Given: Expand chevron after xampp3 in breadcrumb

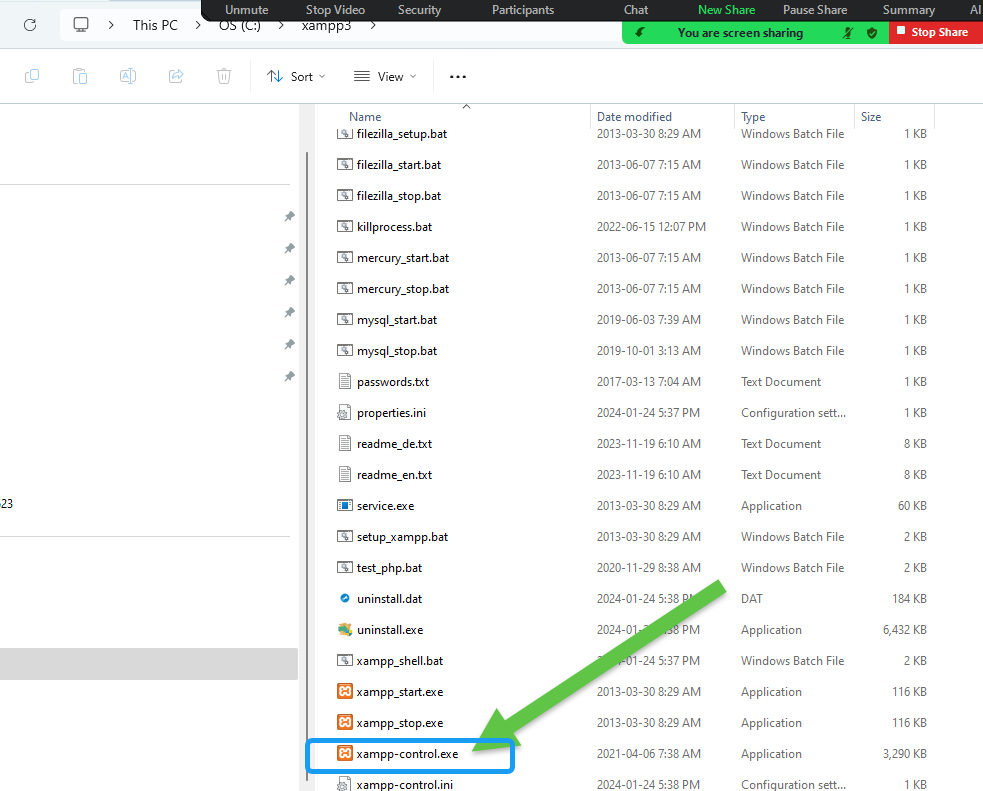Looking at the screenshot, I should tap(373, 25).
